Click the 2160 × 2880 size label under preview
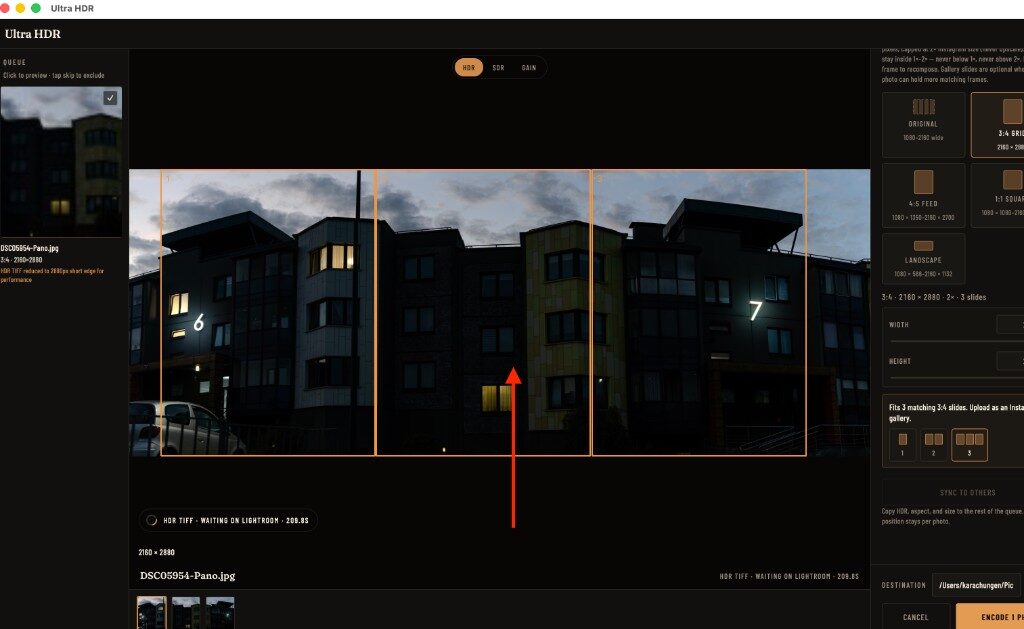This screenshot has height=629, width=1024. [x=157, y=552]
